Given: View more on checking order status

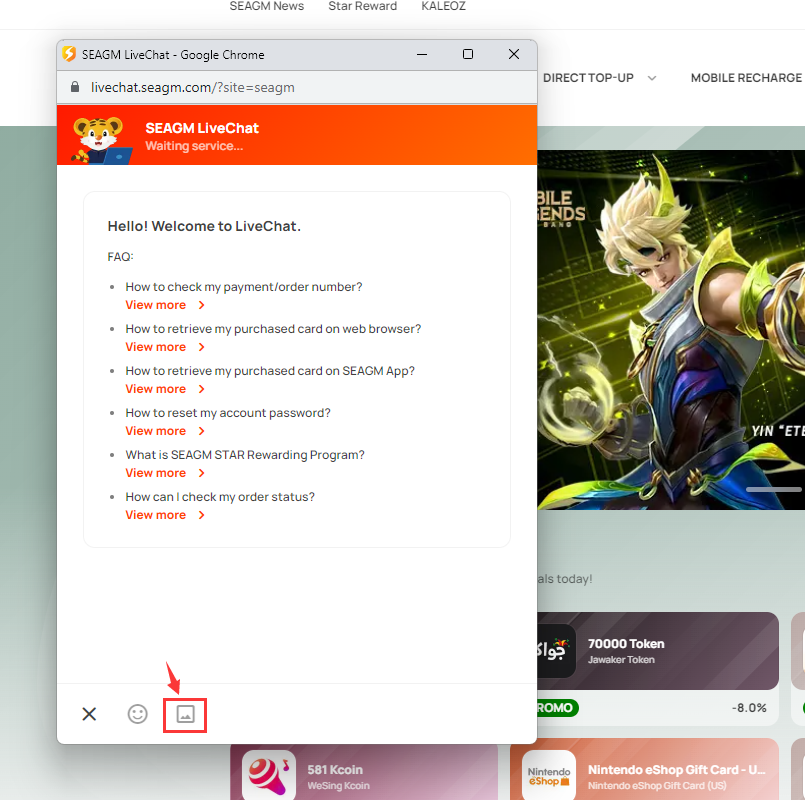Looking at the screenshot, I should click(x=165, y=515).
